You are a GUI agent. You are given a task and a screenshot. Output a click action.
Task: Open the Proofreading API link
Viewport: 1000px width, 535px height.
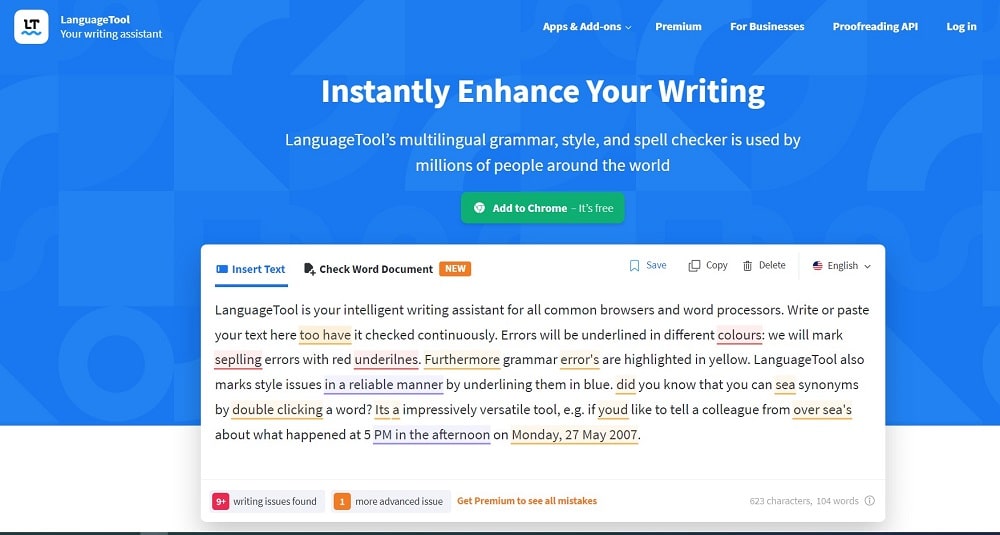pyautogui.click(x=875, y=27)
